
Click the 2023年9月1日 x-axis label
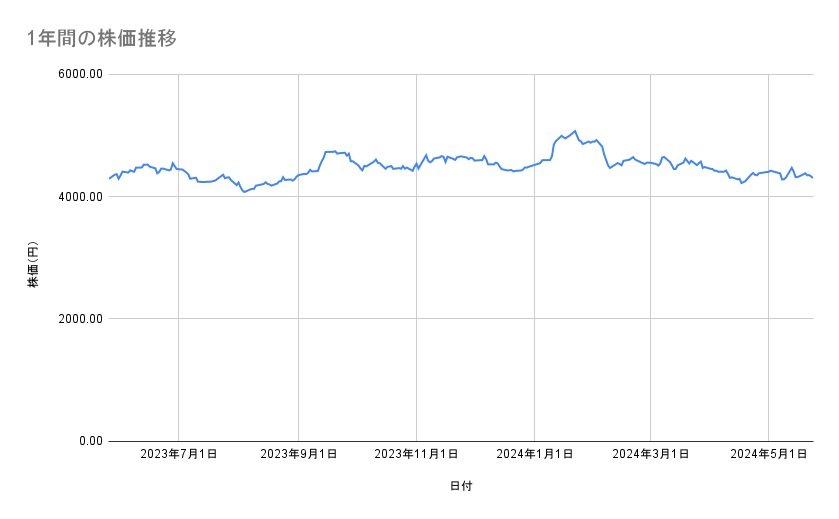[298, 455]
